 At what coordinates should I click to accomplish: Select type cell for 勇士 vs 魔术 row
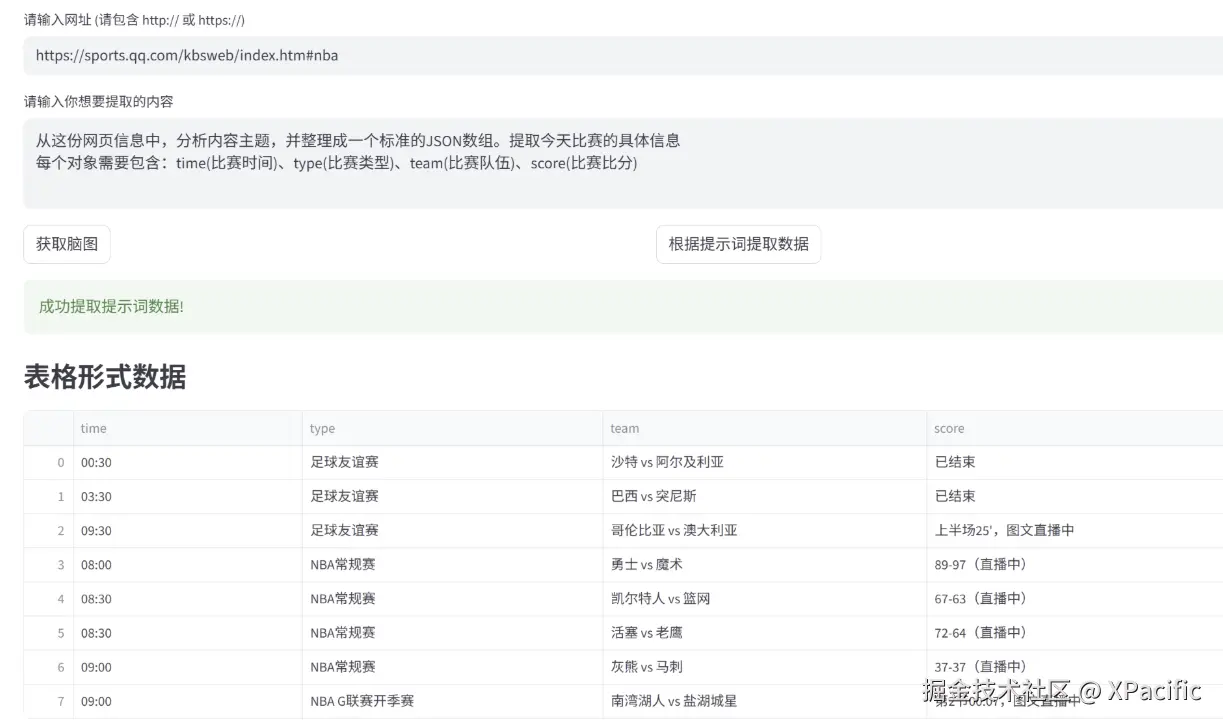[452, 564]
